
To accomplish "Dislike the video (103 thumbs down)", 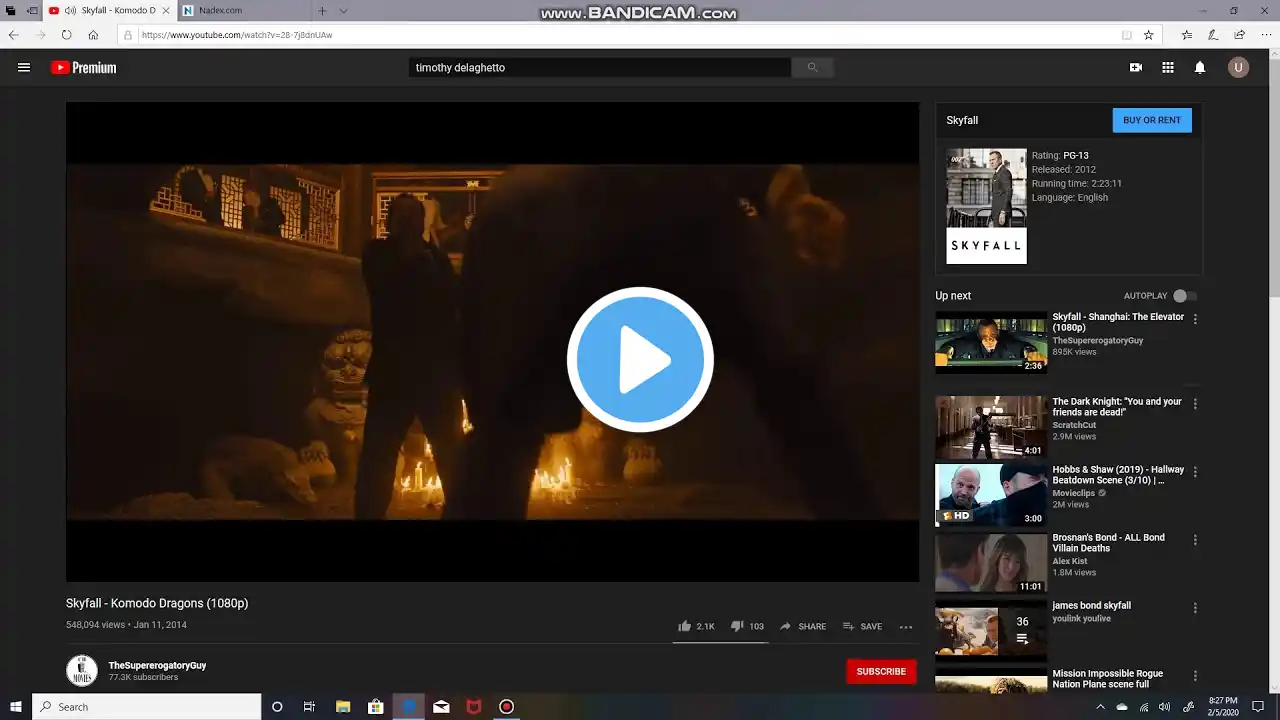I will click(x=747, y=627).
